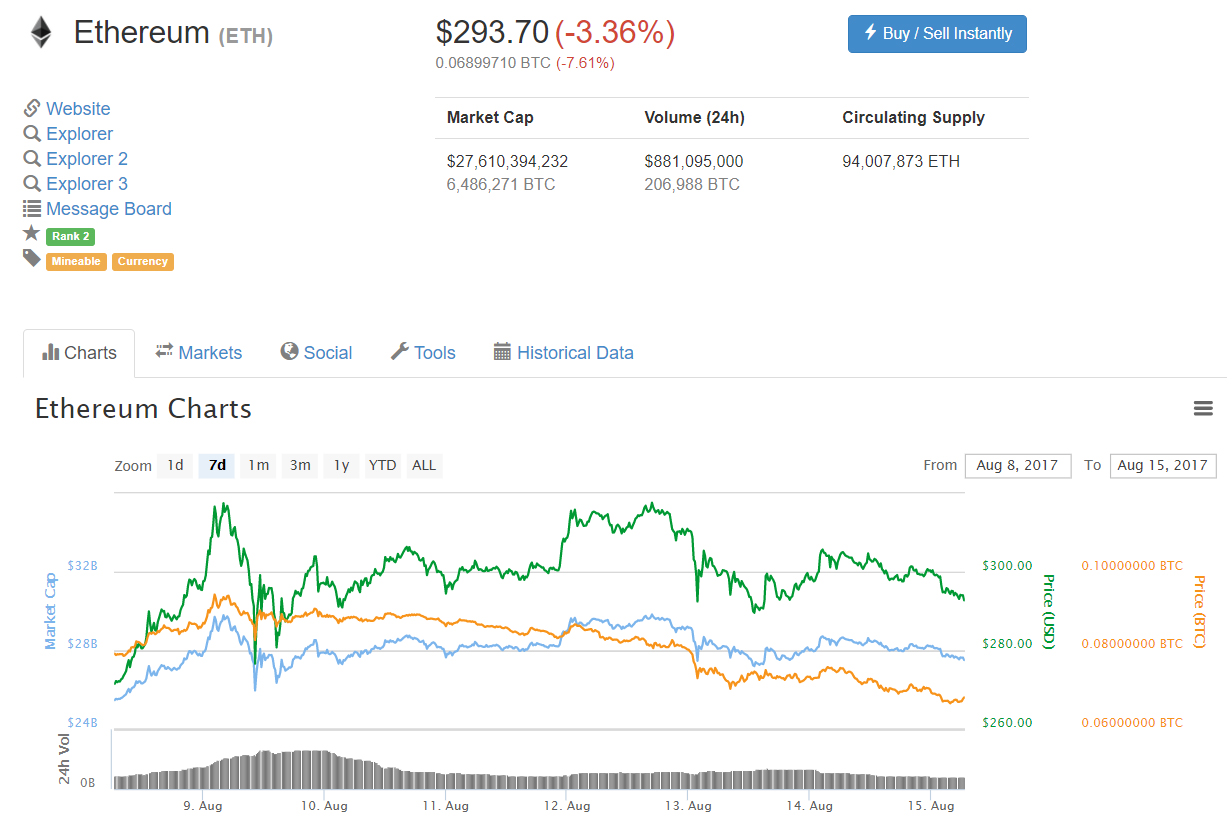This screenshot has height=827, width=1232.
Task: Set chart zoom to 1d
Action: [x=175, y=465]
